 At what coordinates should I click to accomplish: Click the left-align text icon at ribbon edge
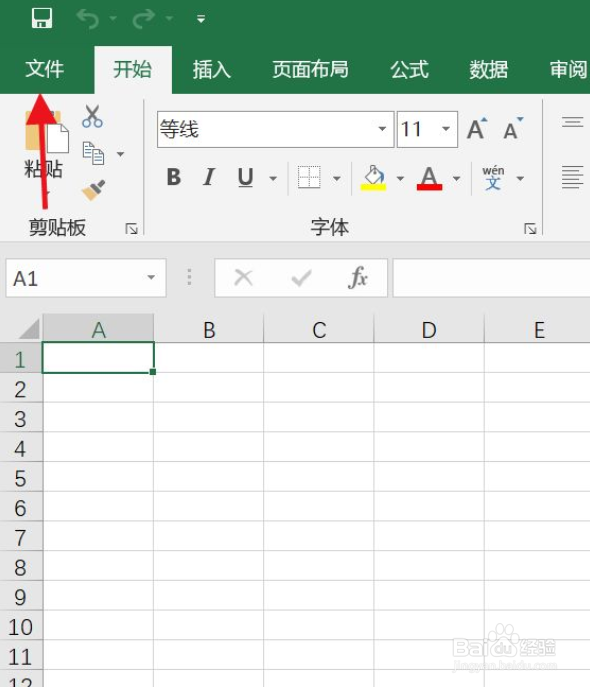[x=573, y=177]
